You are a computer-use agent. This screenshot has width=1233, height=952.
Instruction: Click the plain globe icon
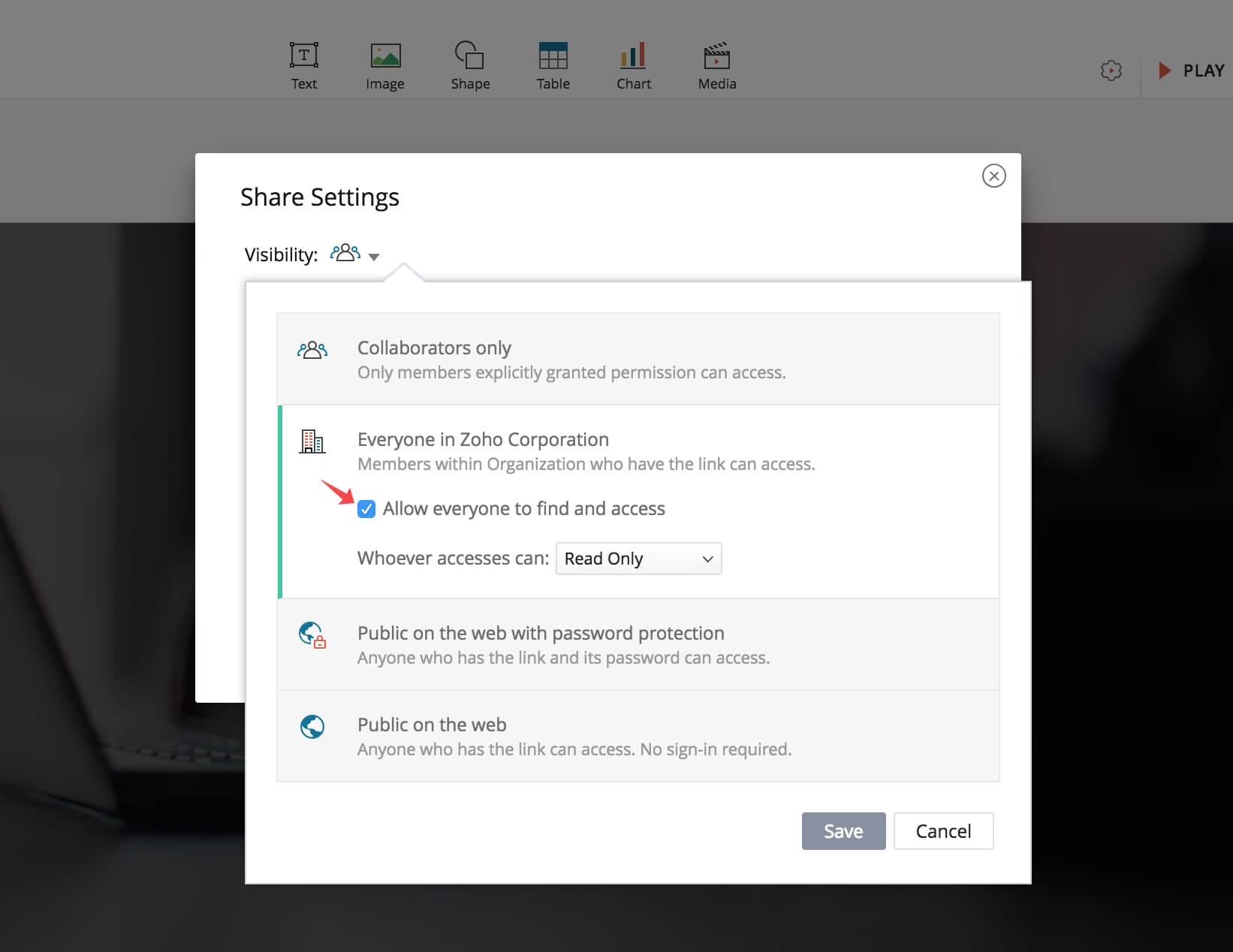coord(312,727)
